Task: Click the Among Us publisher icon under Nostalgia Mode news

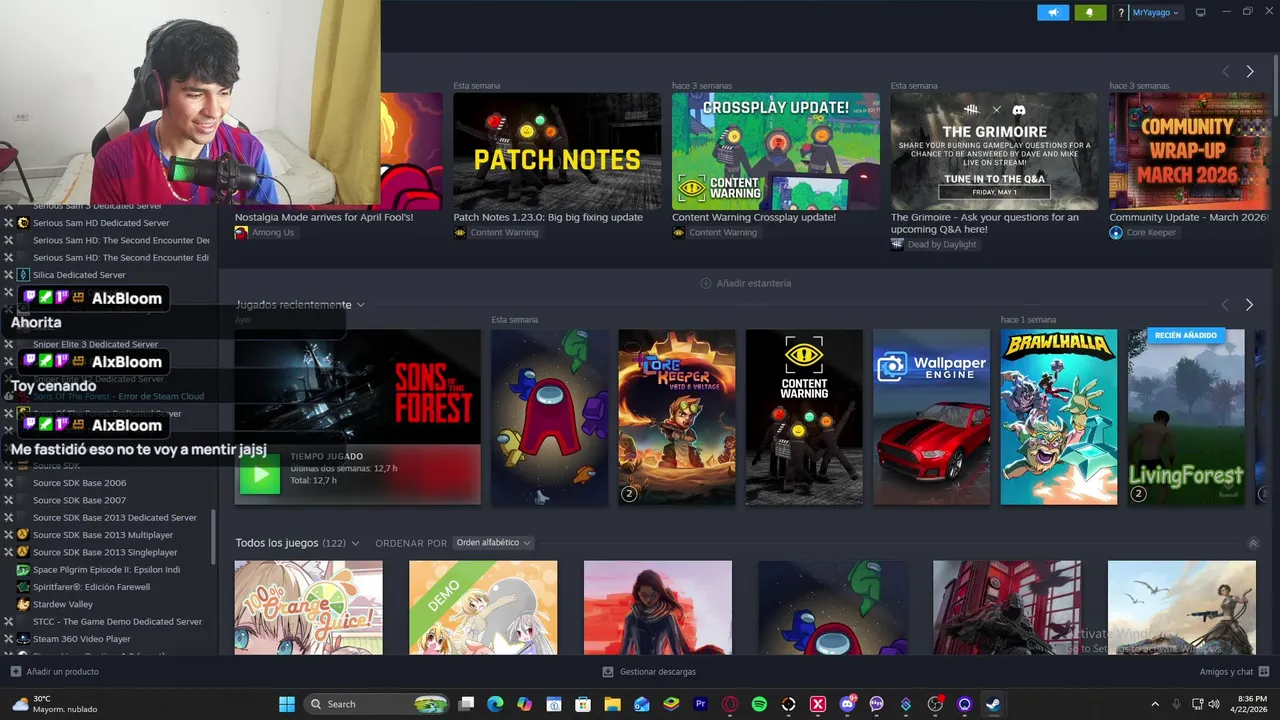Action: [241, 232]
